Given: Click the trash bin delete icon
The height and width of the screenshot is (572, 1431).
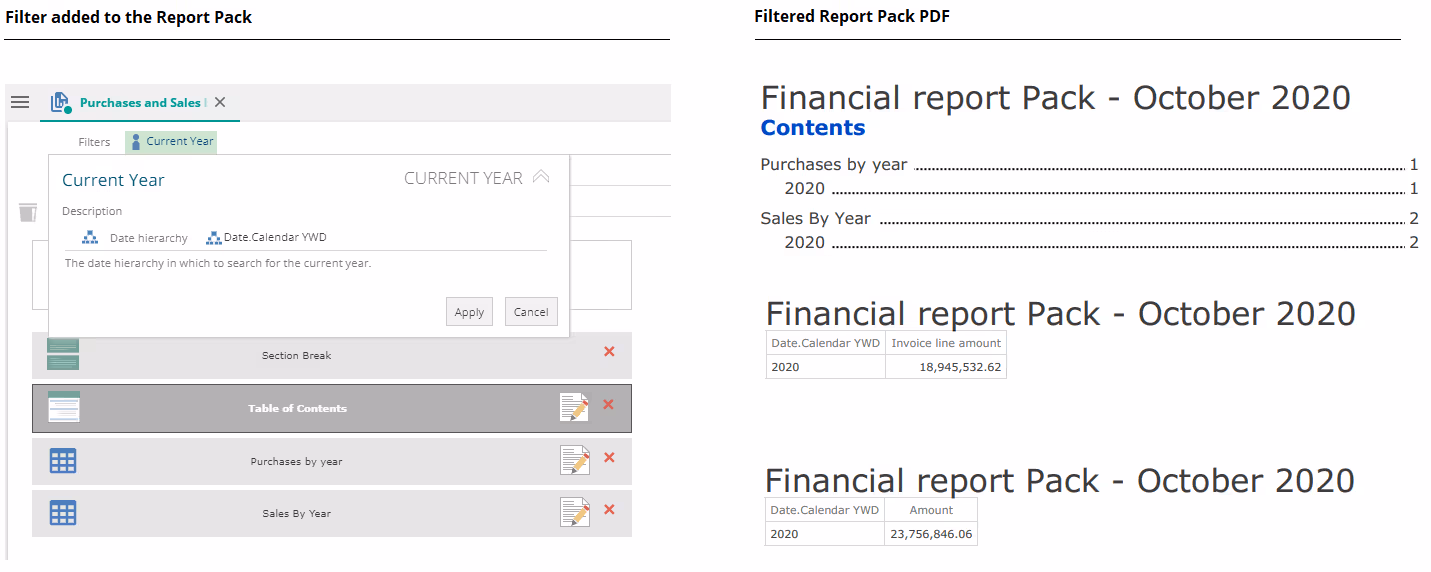Looking at the screenshot, I should [x=28, y=212].
